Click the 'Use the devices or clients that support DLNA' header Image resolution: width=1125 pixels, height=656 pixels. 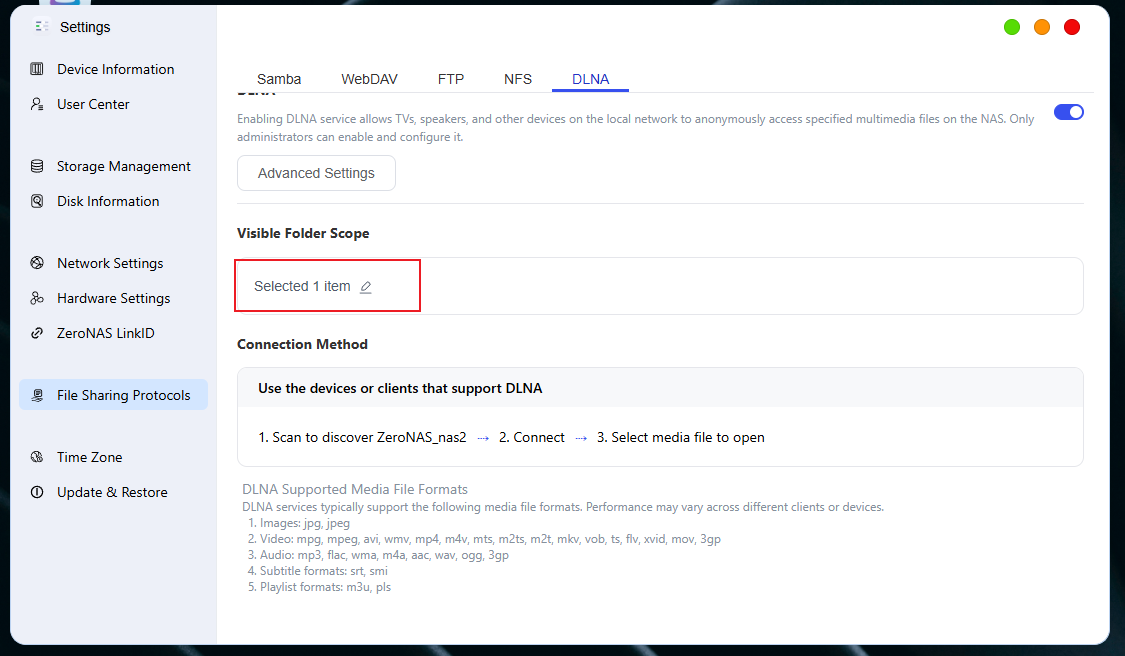[x=400, y=388]
